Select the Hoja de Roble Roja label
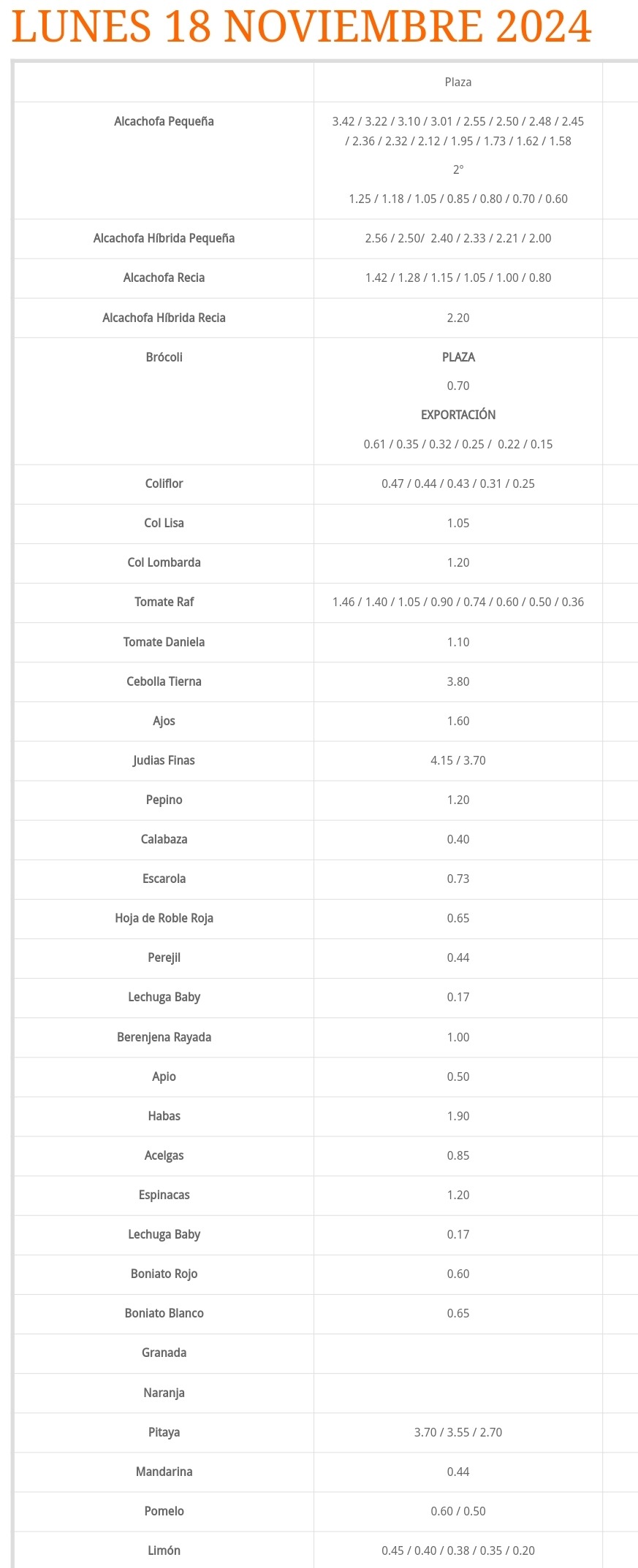638x1568 pixels. coord(164,918)
